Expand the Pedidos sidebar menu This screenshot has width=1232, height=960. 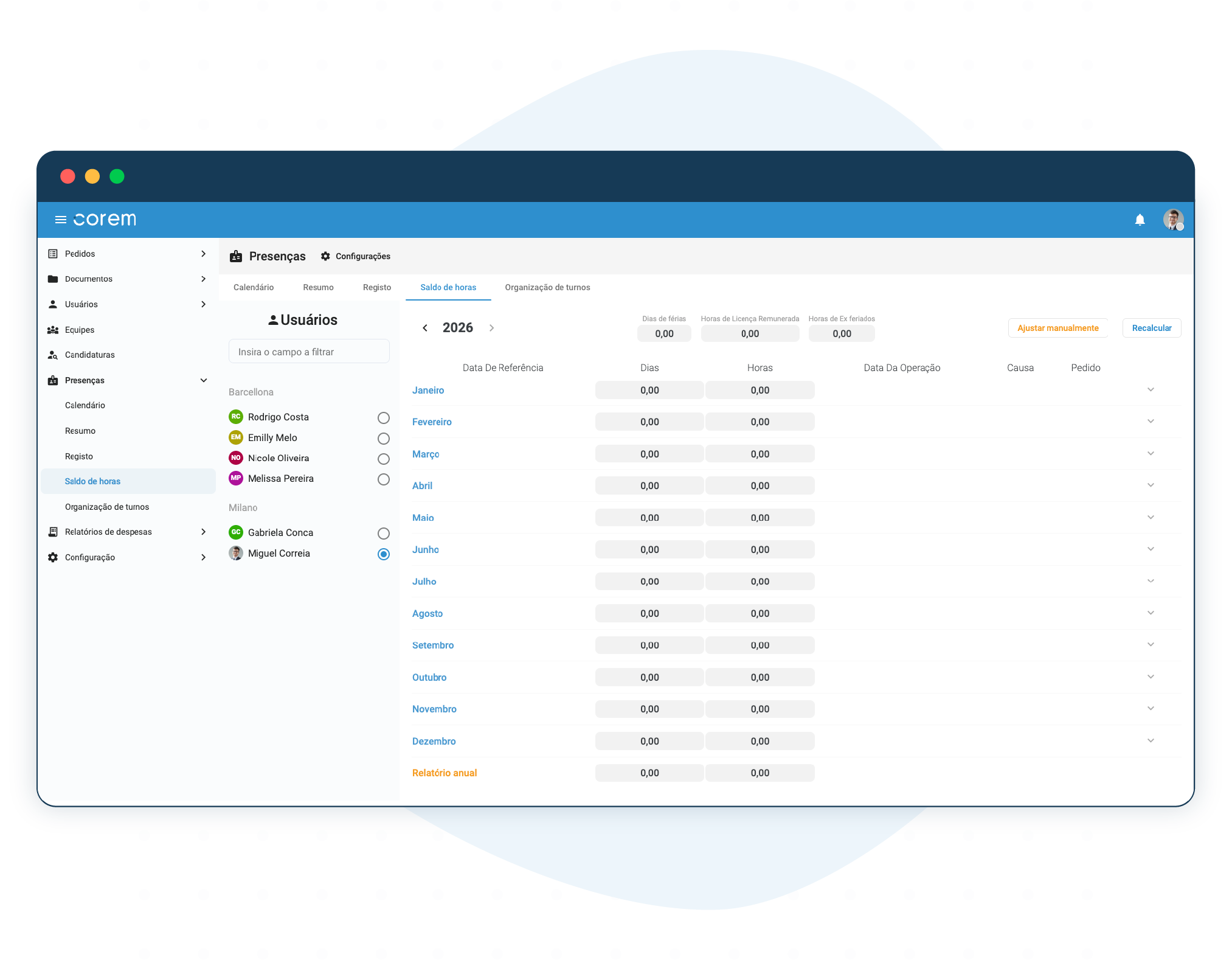click(204, 254)
